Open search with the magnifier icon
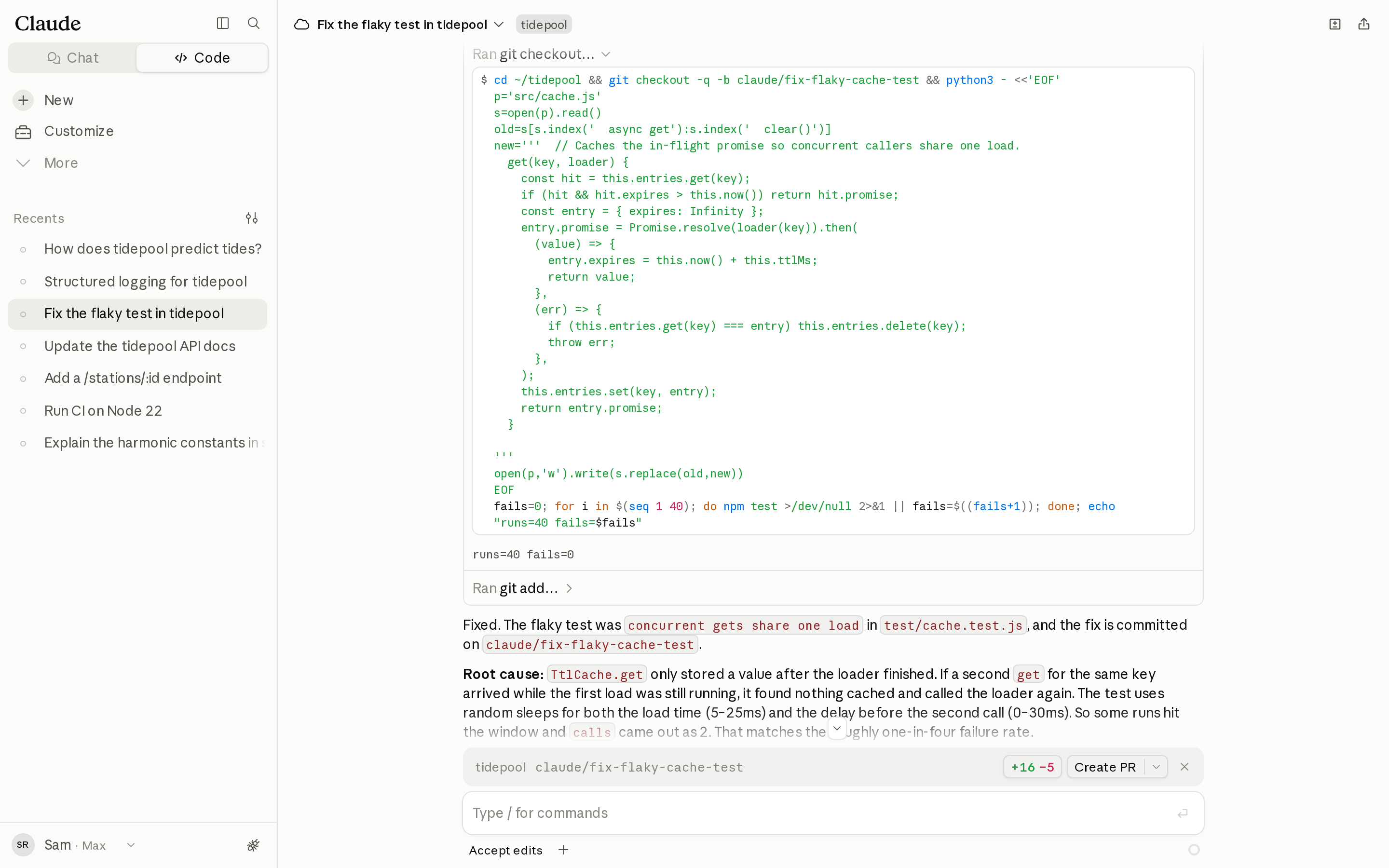Image resolution: width=1389 pixels, height=868 pixels. click(x=254, y=24)
